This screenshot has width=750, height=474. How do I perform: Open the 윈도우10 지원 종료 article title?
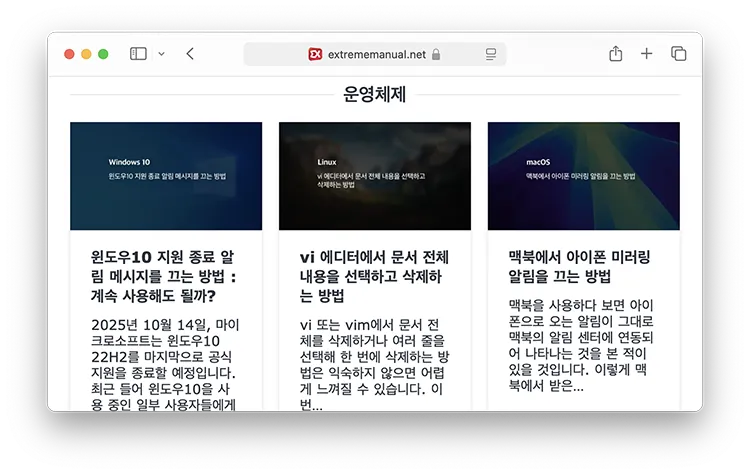pyautogui.click(x=163, y=276)
